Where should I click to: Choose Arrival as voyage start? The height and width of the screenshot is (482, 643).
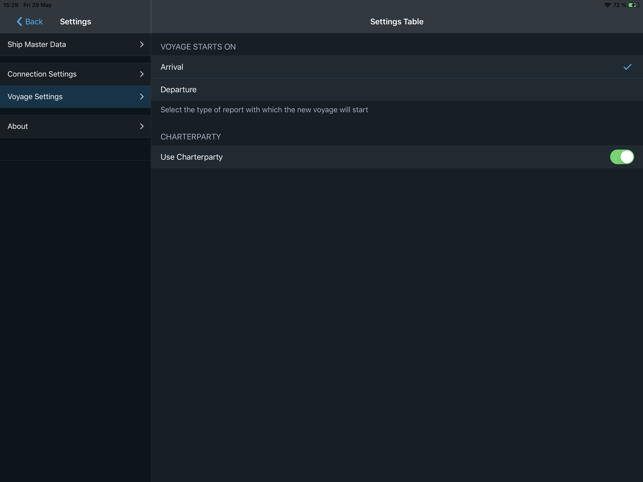[x=397, y=67]
